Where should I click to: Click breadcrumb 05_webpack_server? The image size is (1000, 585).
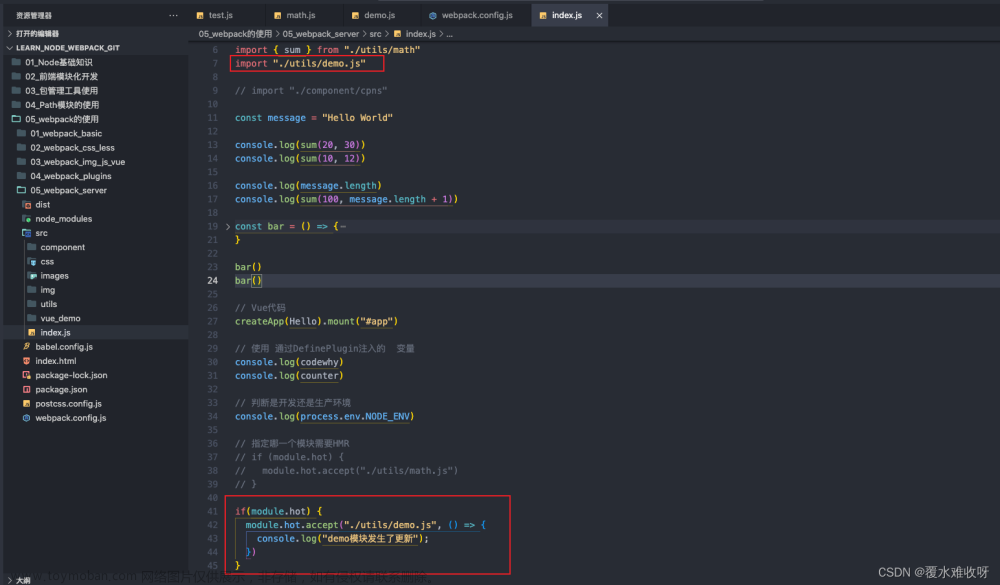[x=321, y=34]
